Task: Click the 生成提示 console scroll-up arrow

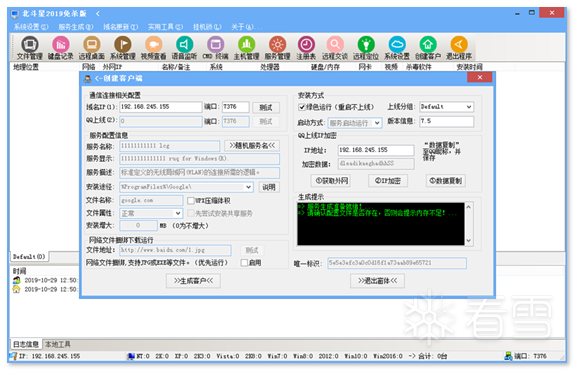Action: pos(468,207)
